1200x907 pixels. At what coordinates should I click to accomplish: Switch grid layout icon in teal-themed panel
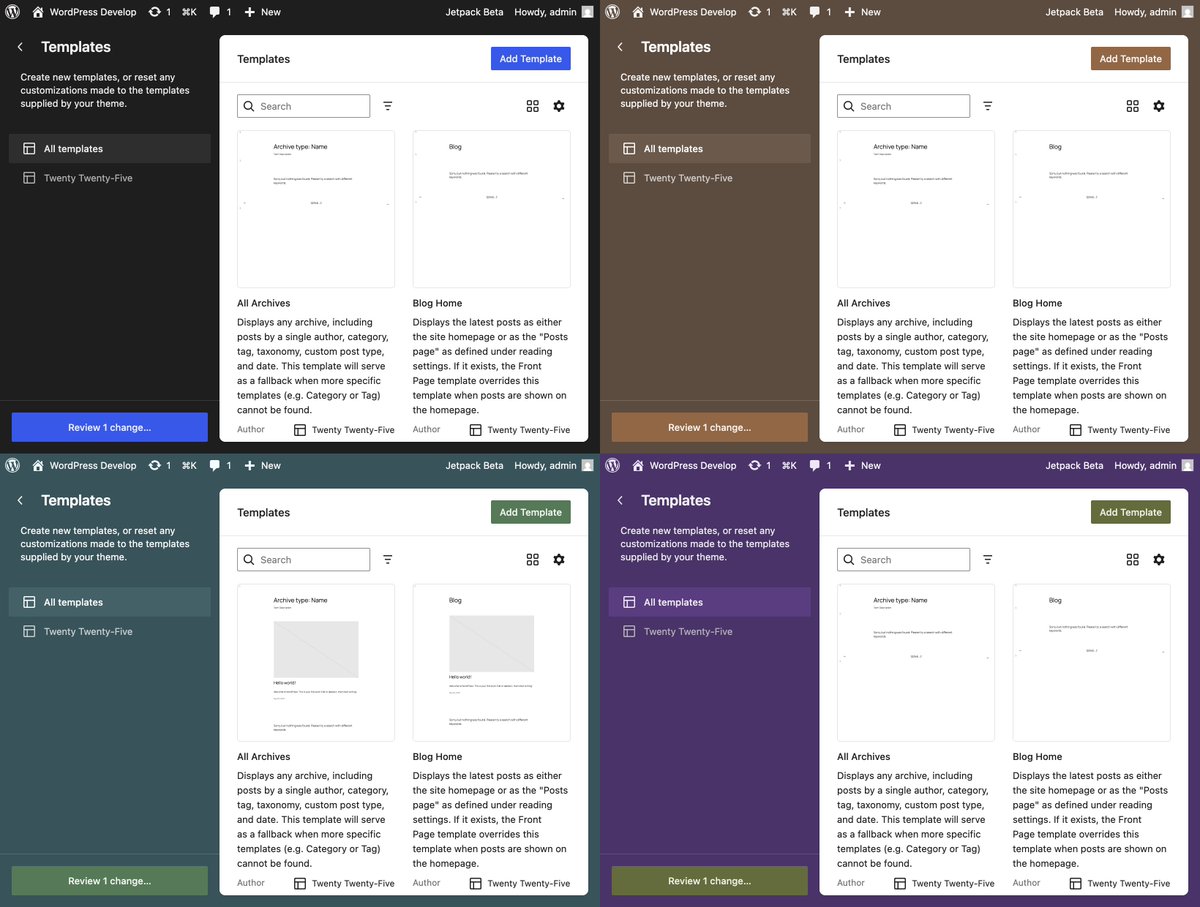coord(533,560)
